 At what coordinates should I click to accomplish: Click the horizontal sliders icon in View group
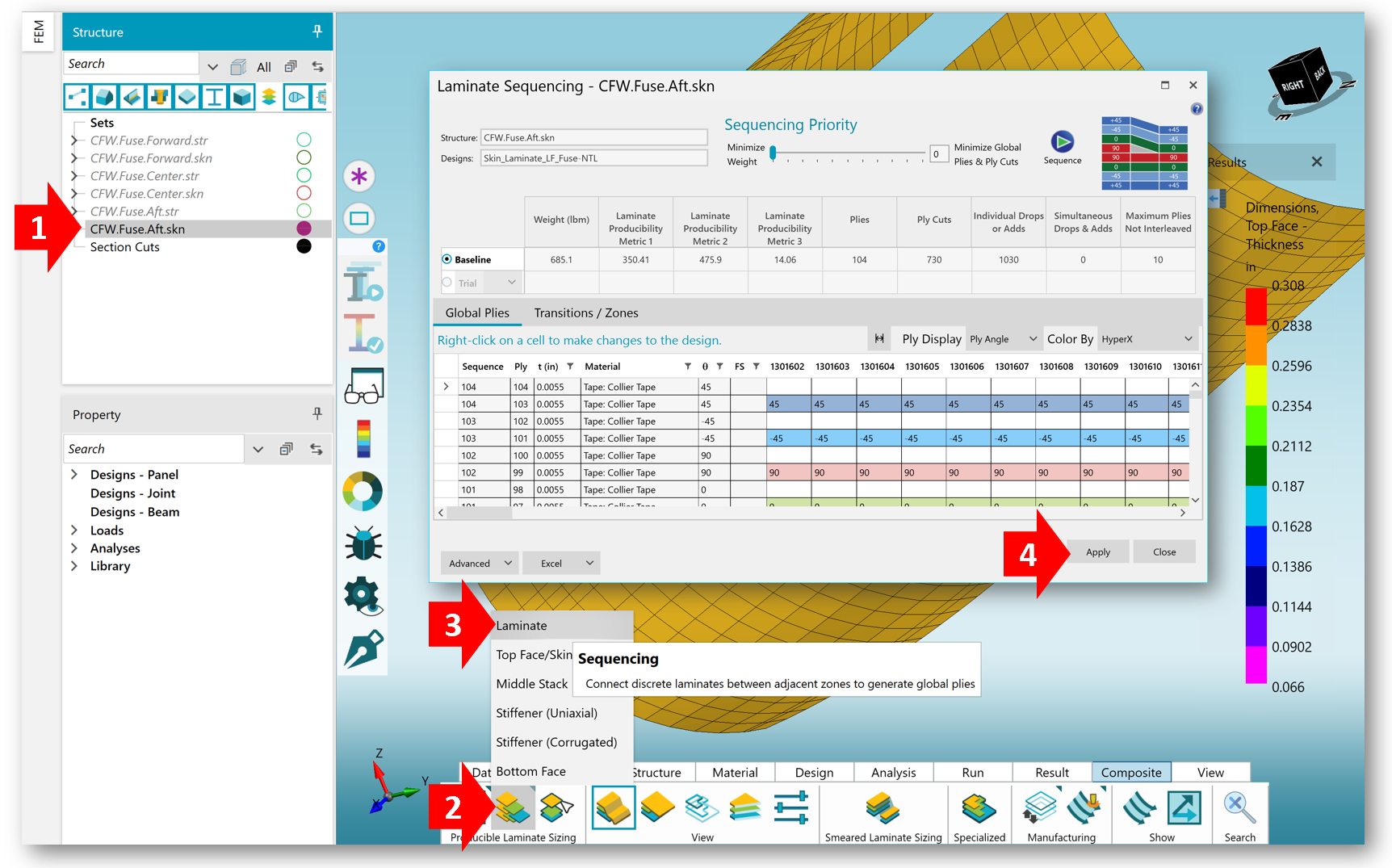pos(790,807)
